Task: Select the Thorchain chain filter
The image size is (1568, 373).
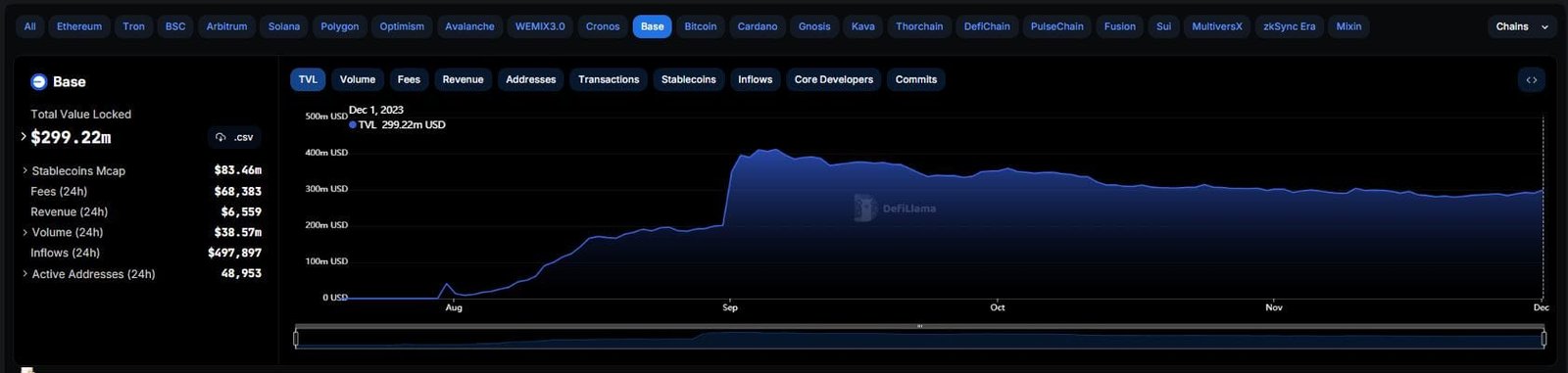Action: (919, 26)
